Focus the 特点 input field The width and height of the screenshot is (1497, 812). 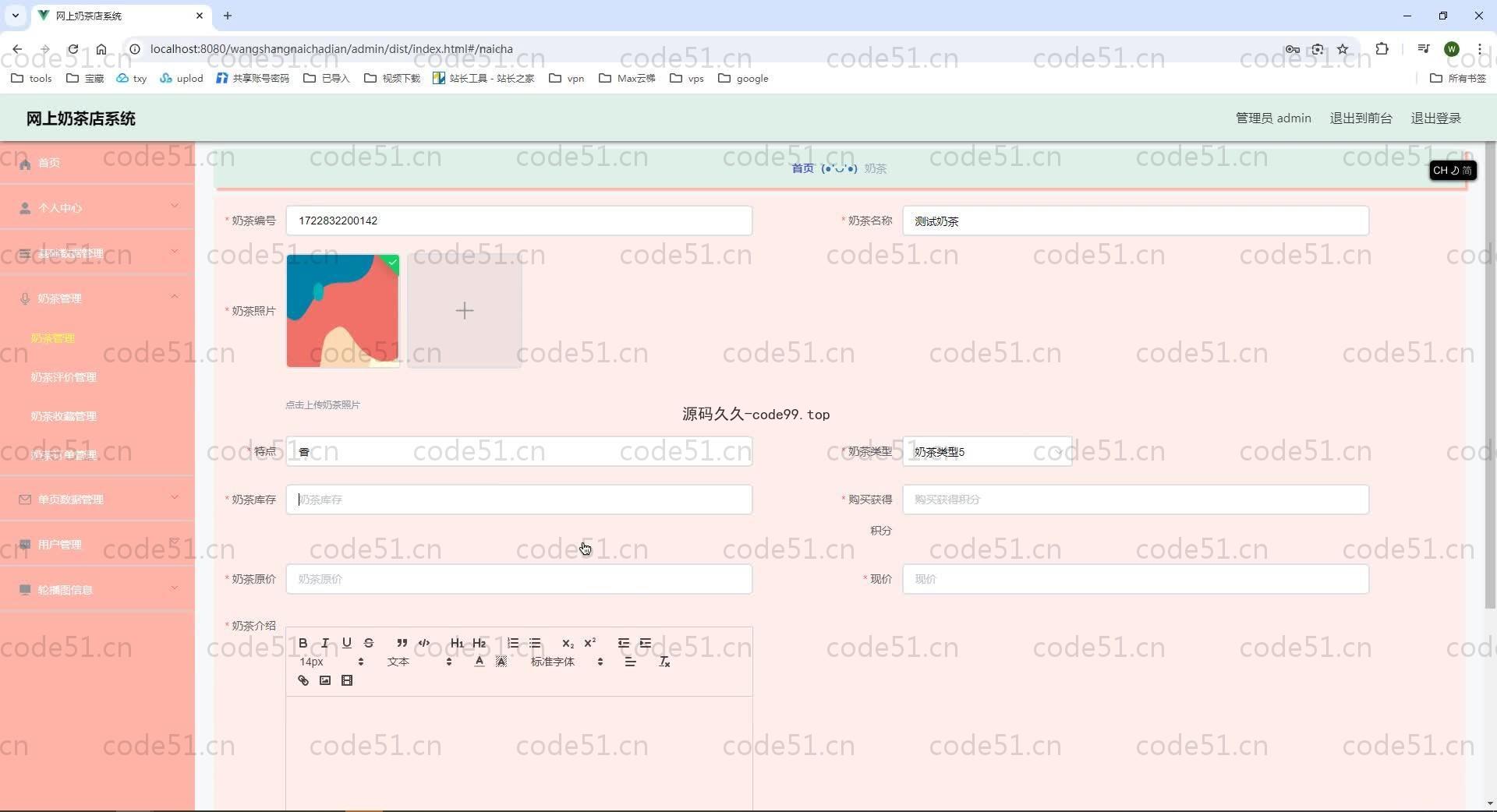(518, 452)
